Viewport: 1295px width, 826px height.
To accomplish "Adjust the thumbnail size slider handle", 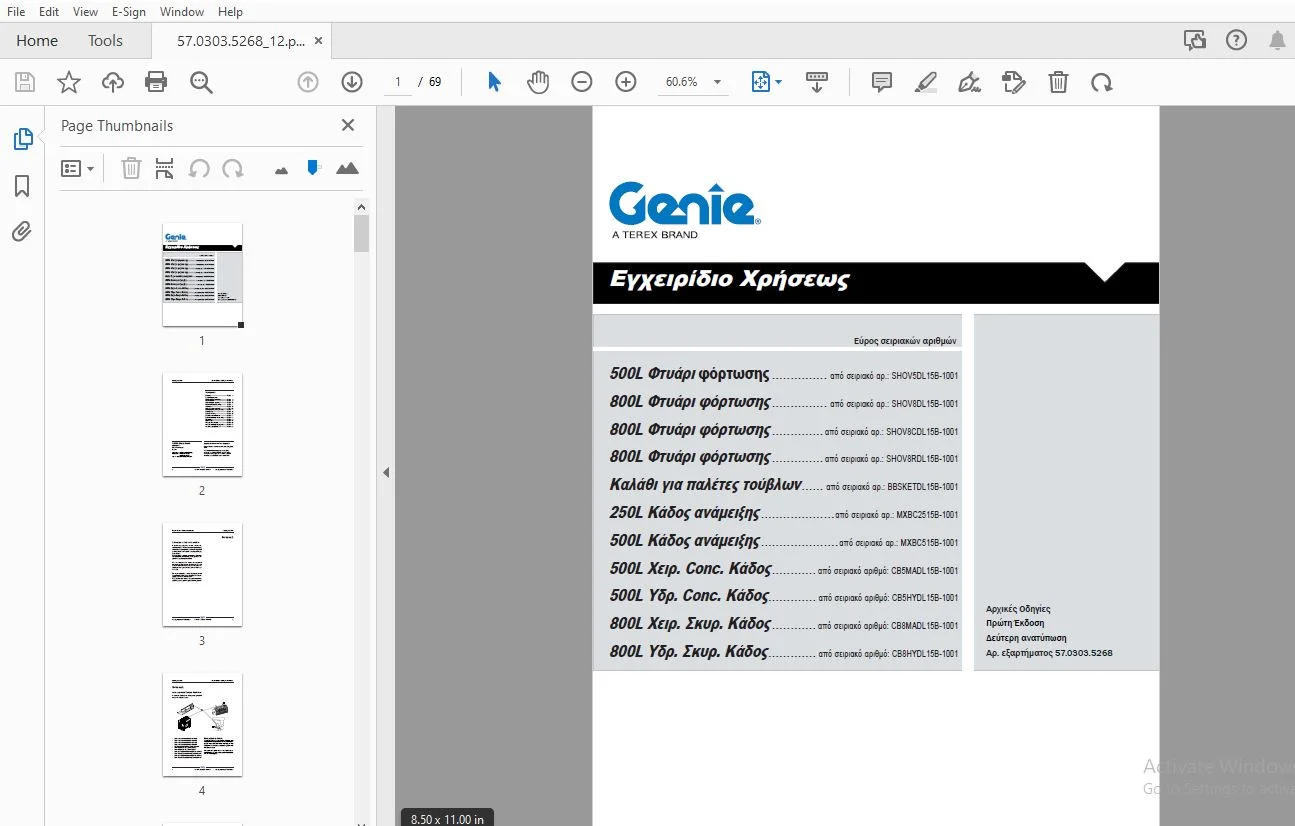I will (313, 167).
